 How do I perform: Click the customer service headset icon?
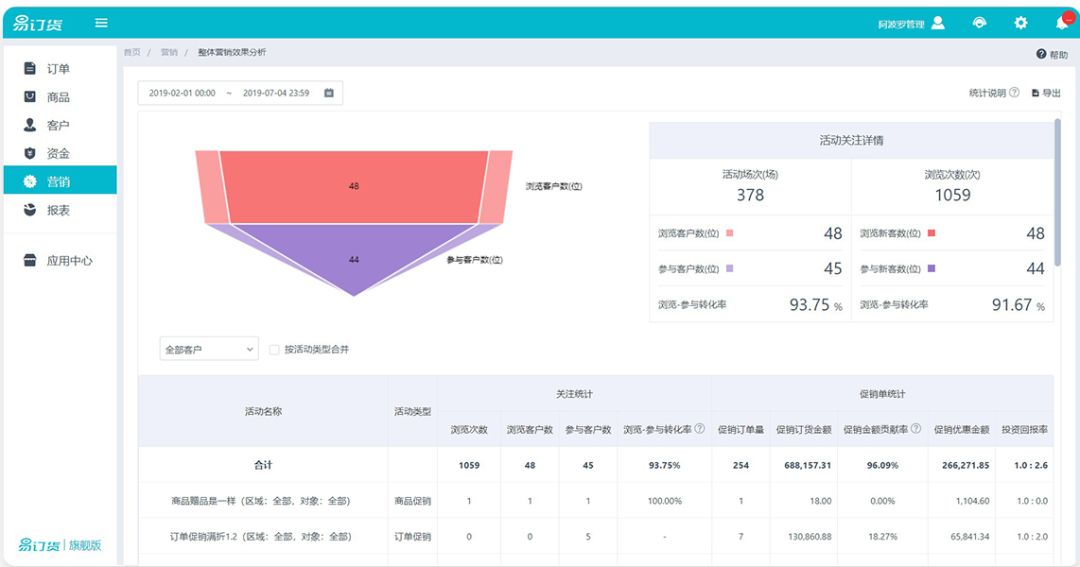tap(979, 23)
